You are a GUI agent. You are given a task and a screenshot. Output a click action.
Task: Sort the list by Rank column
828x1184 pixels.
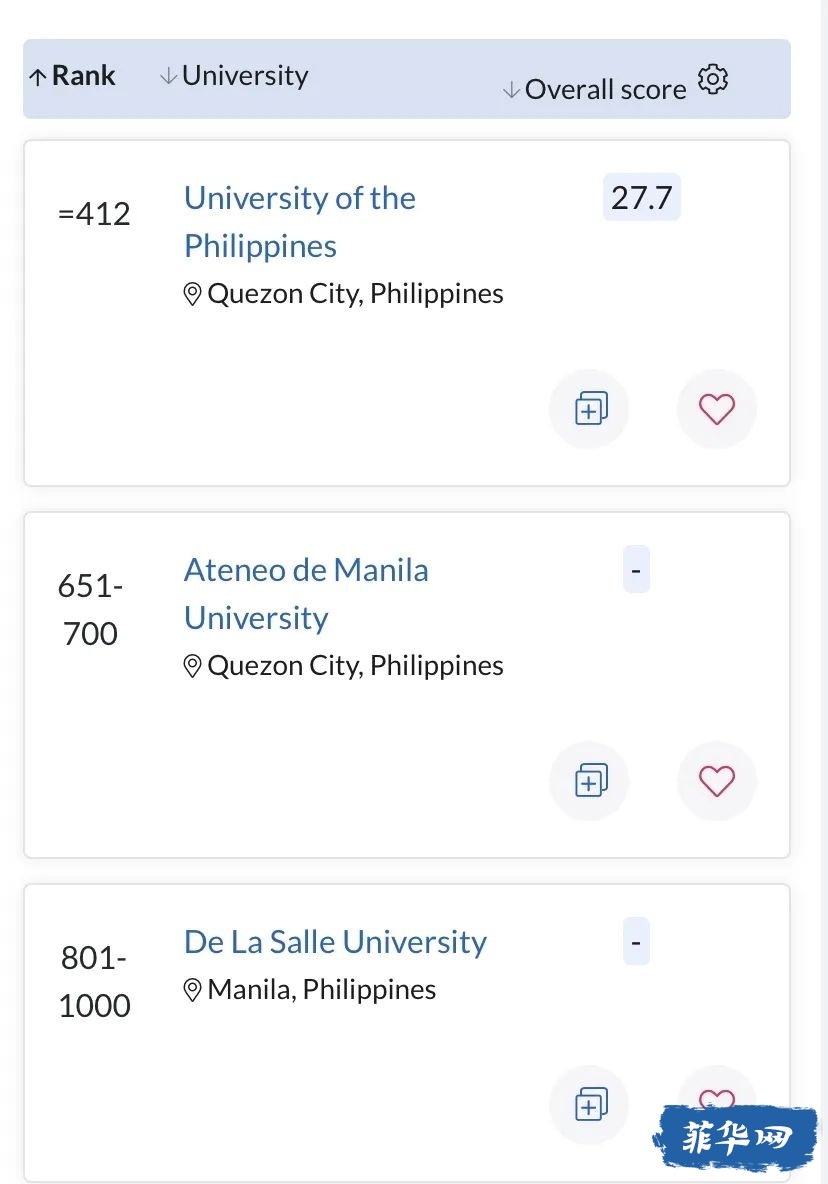[x=72, y=76]
